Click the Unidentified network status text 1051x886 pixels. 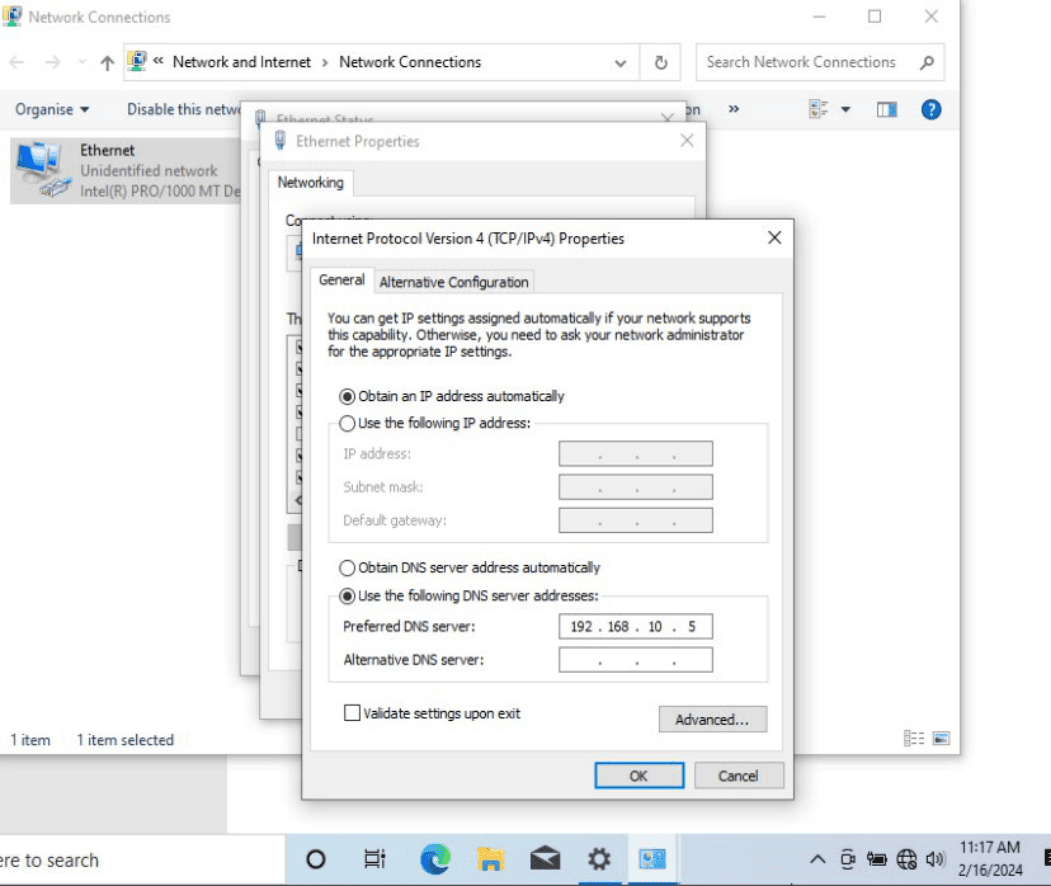tap(149, 171)
